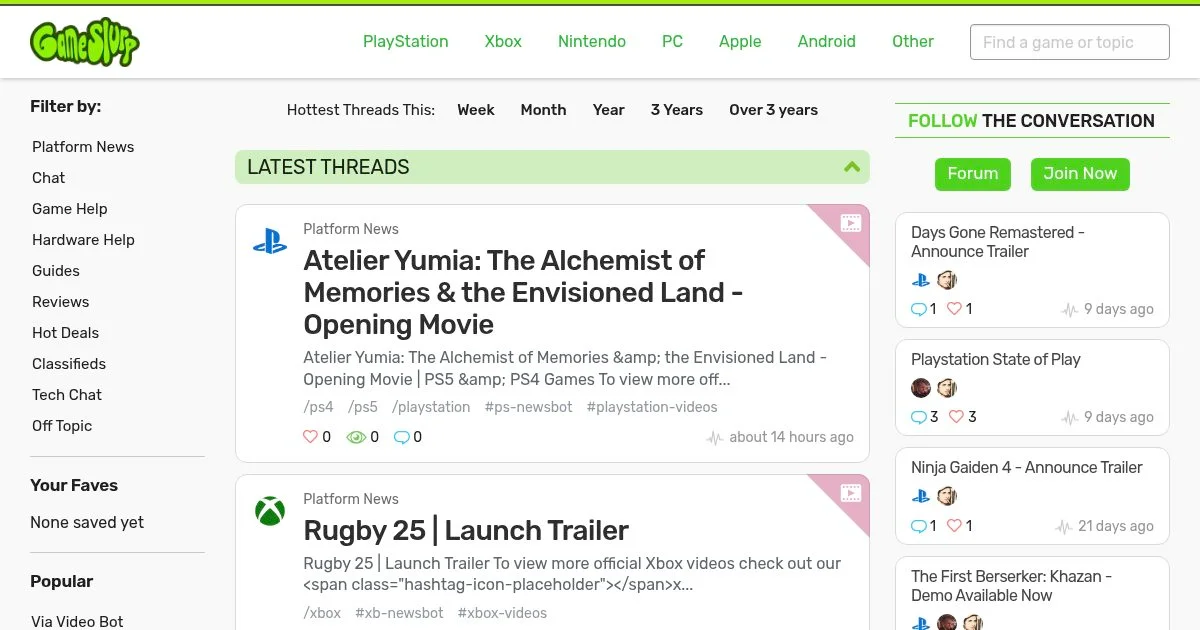
Task: Filter by Platform News
Action: [x=83, y=147]
